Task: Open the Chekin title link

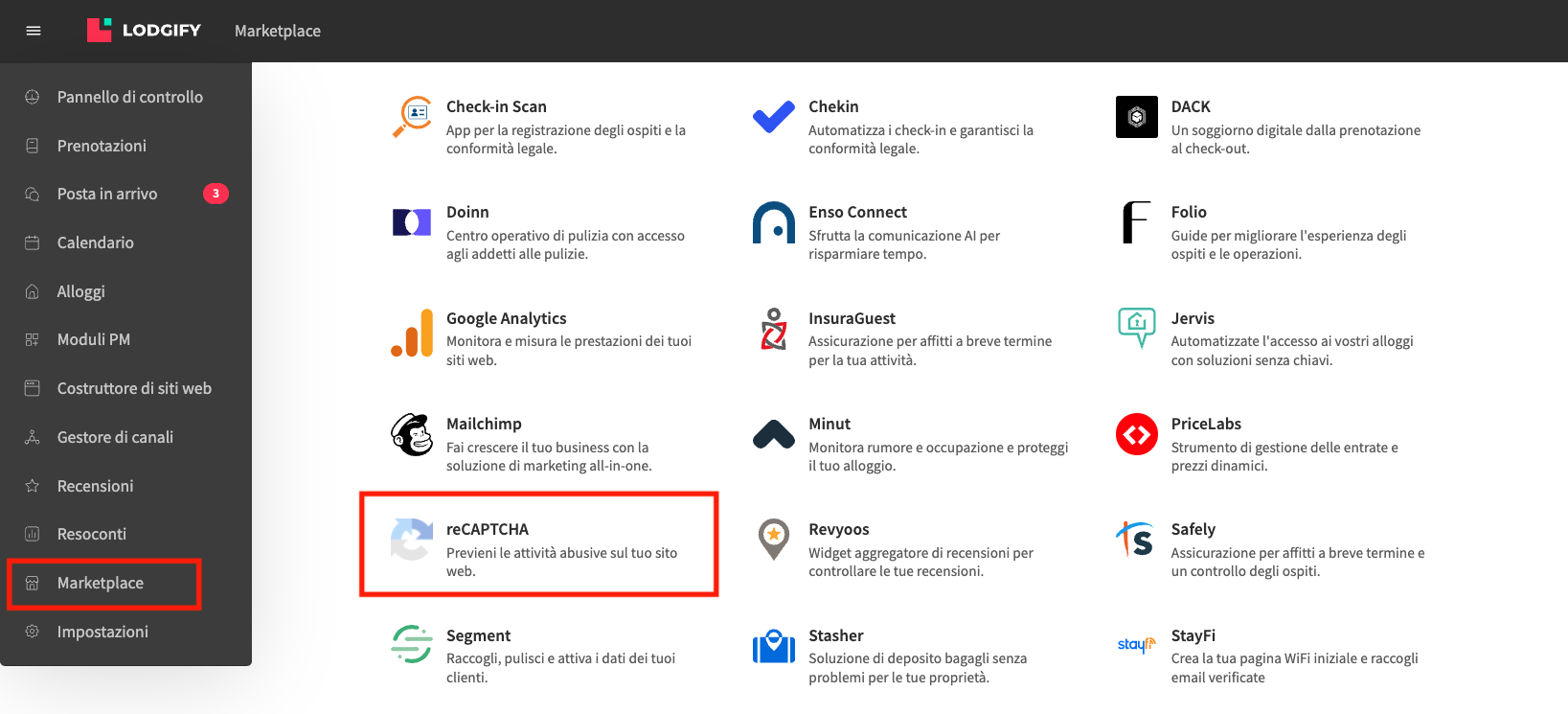Action: pos(833,106)
